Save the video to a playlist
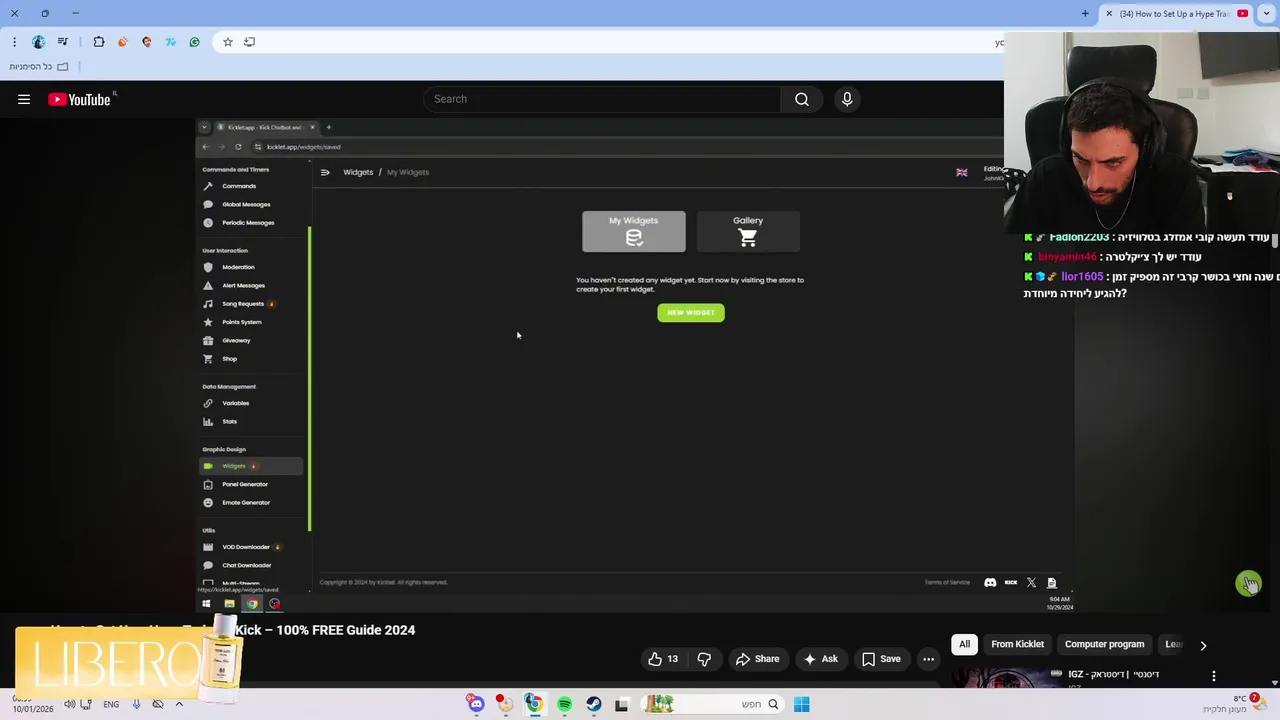This screenshot has width=1280, height=720. (x=881, y=659)
